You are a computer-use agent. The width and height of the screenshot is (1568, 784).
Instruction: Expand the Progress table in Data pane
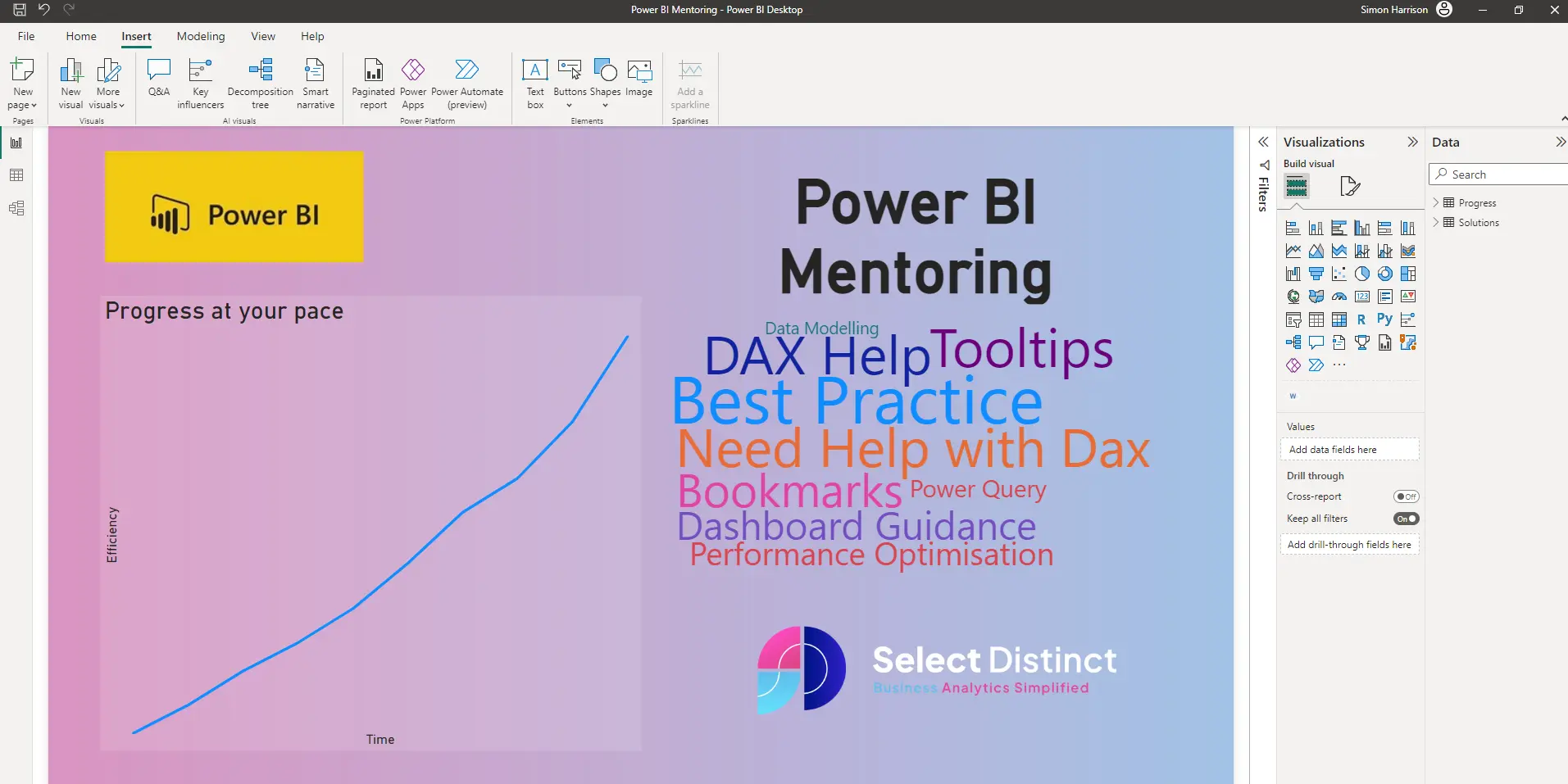click(1436, 202)
